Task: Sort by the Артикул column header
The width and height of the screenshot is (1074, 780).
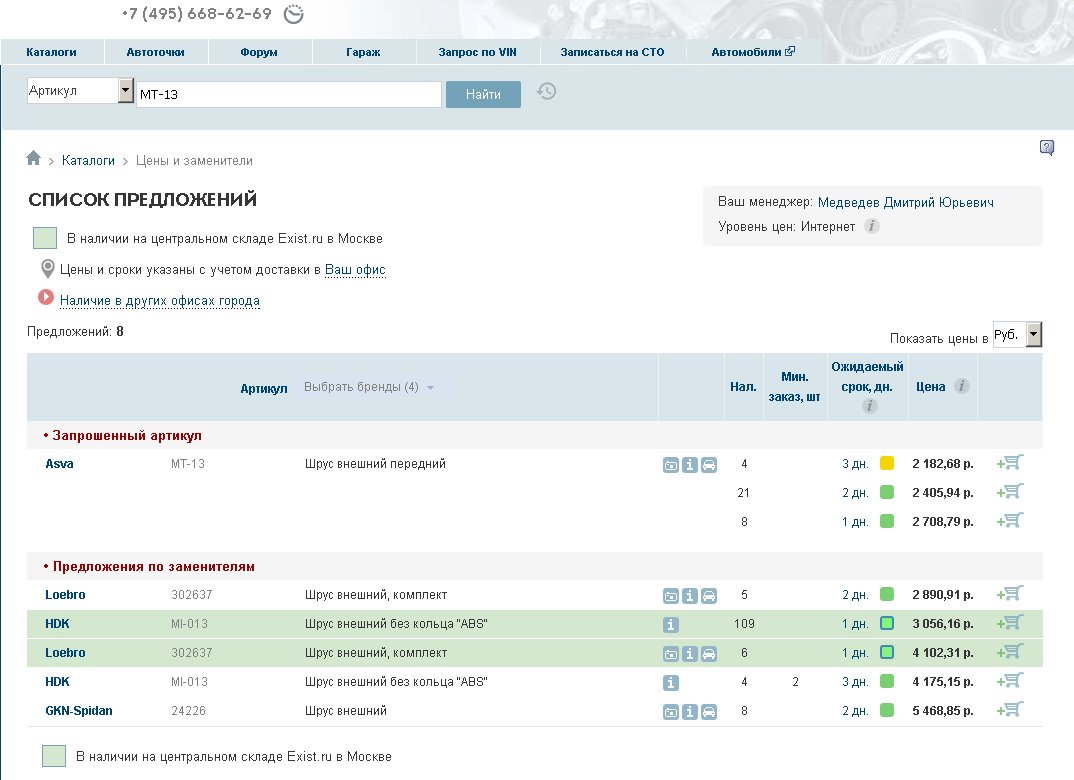Action: coord(264,389)
